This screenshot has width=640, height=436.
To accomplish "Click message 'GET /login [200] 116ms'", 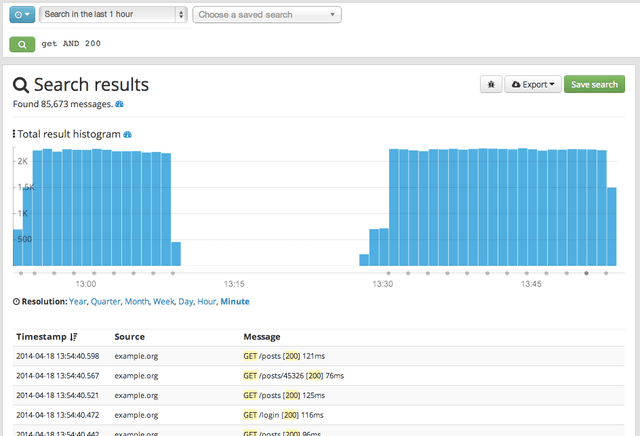I will coord(283,415).
